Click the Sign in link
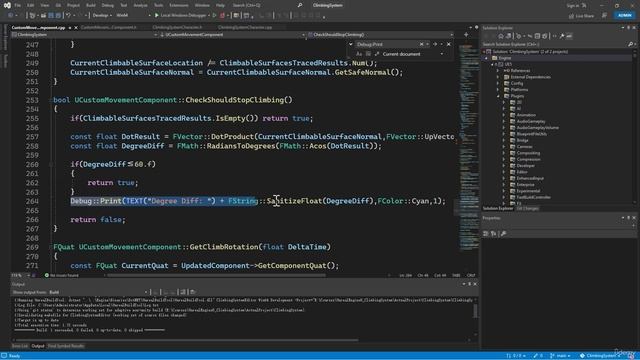640x360 pixels. pyautogui.click(x=573, y=5)
